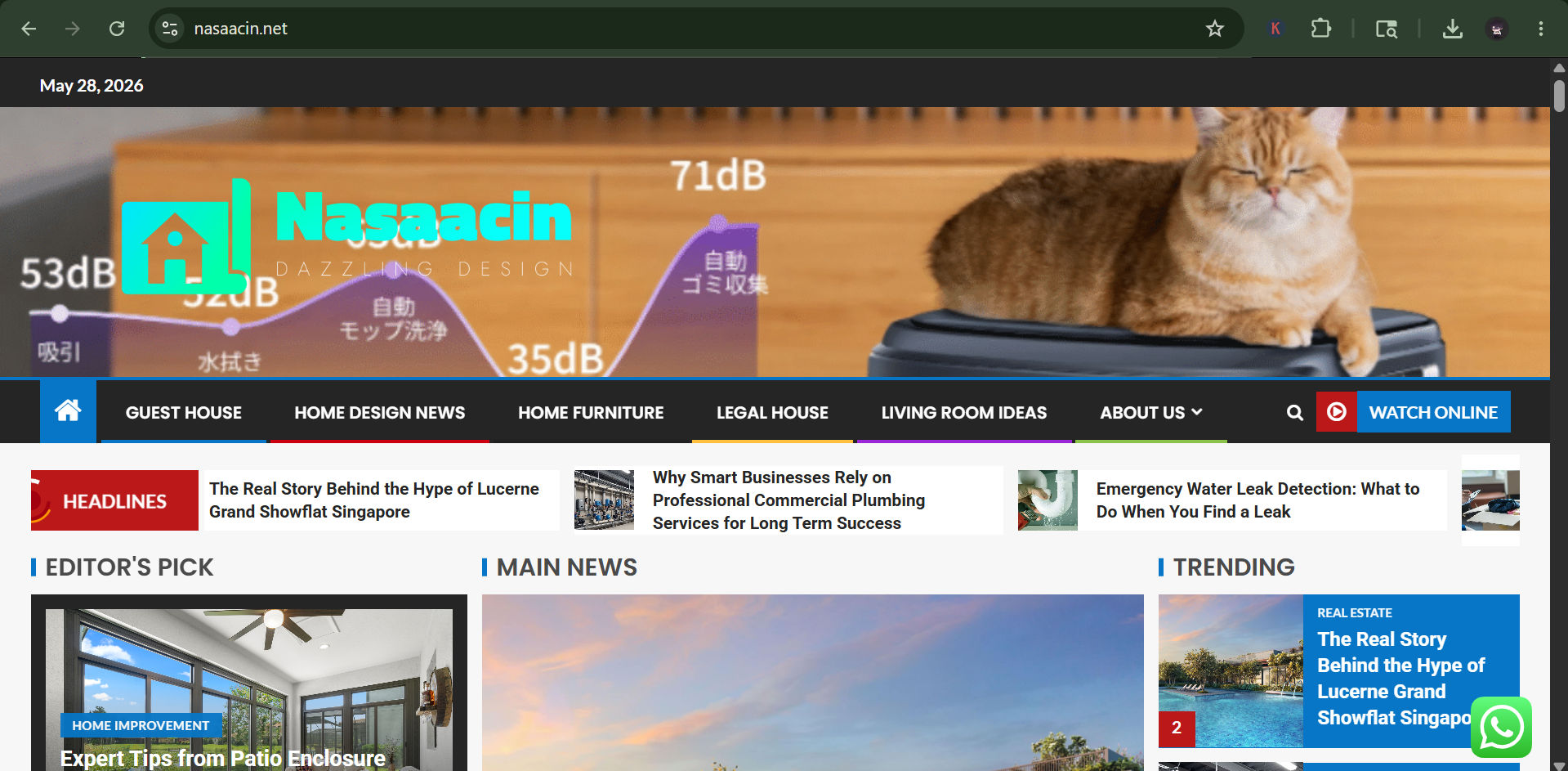1568x771 pixels.
Task: Click the red Headlines label
Action: click(114, 500)
